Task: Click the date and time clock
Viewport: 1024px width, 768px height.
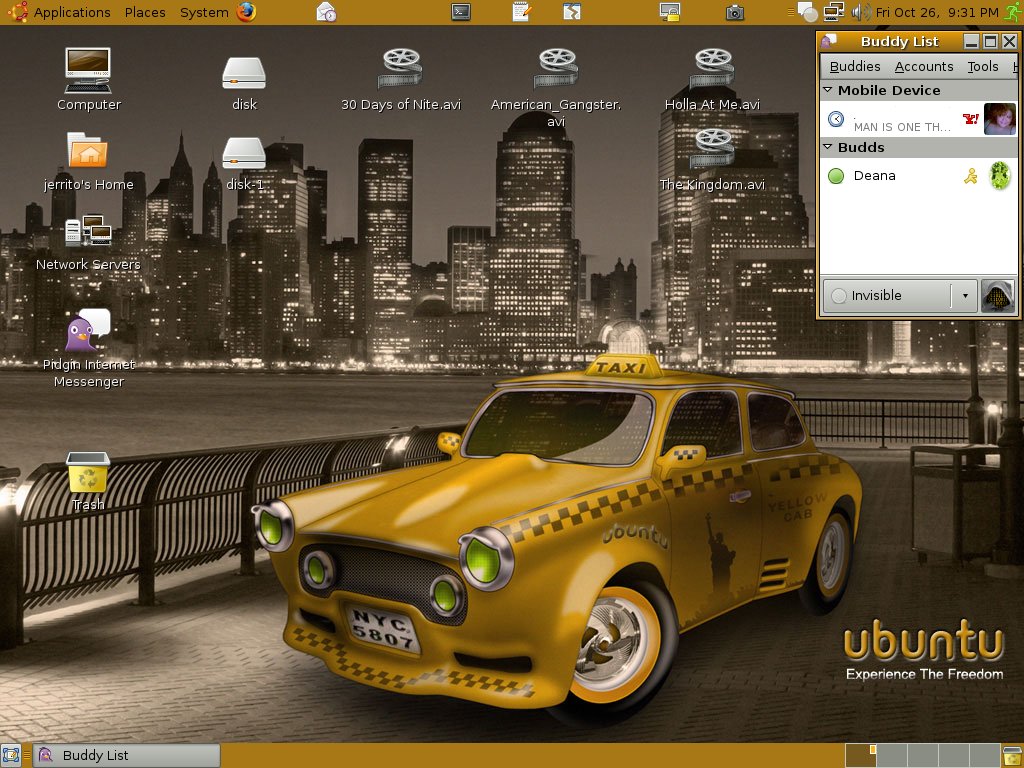Action: pos(936,12)
